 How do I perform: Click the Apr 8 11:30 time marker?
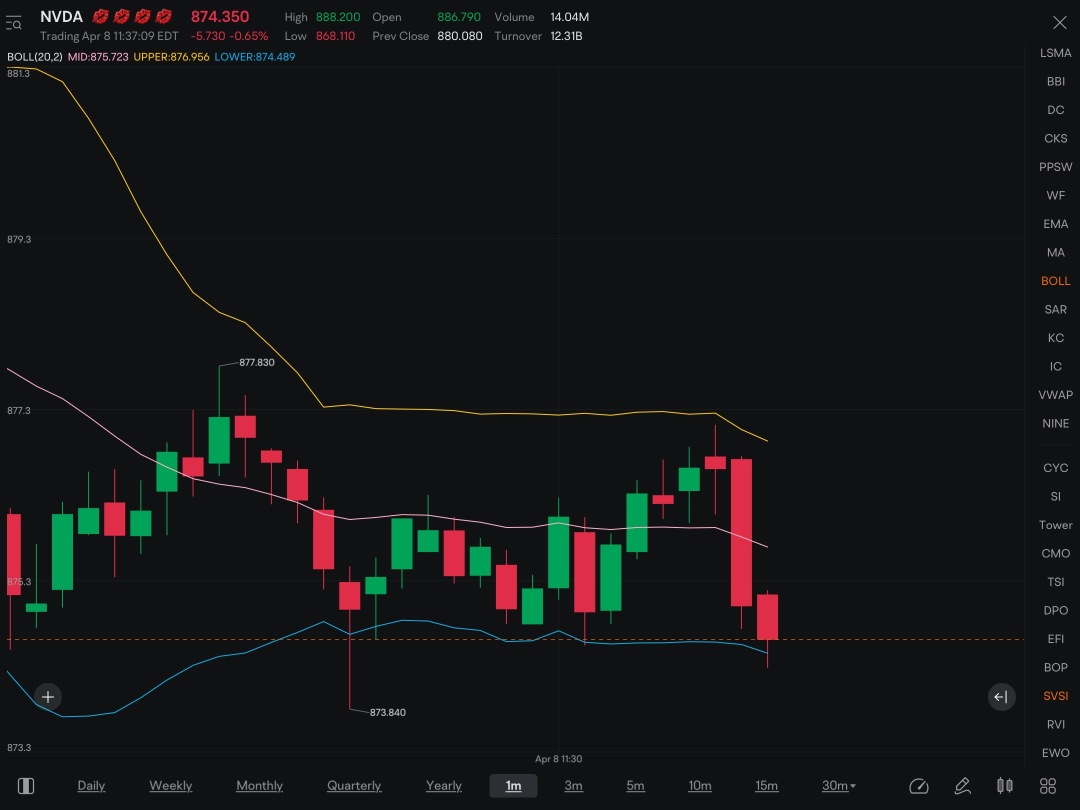pyautogui.click(x=558, y=759)
